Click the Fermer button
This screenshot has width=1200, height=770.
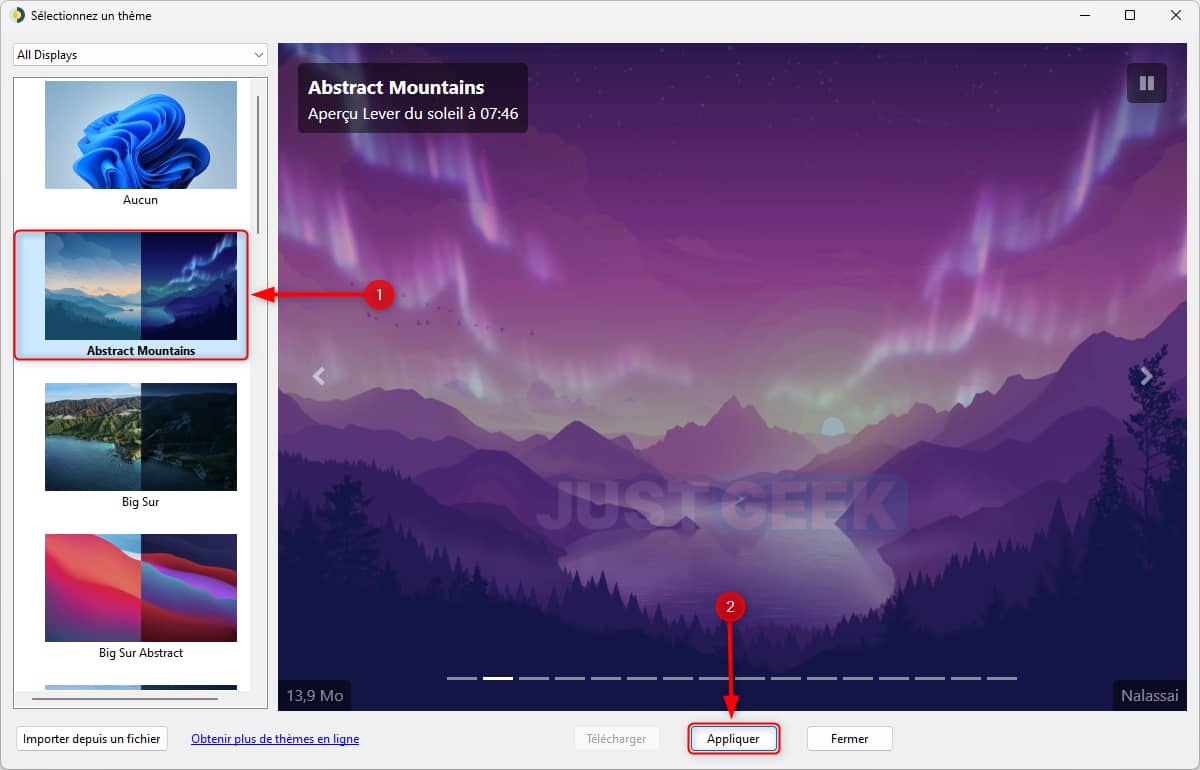tap(849, 739)
